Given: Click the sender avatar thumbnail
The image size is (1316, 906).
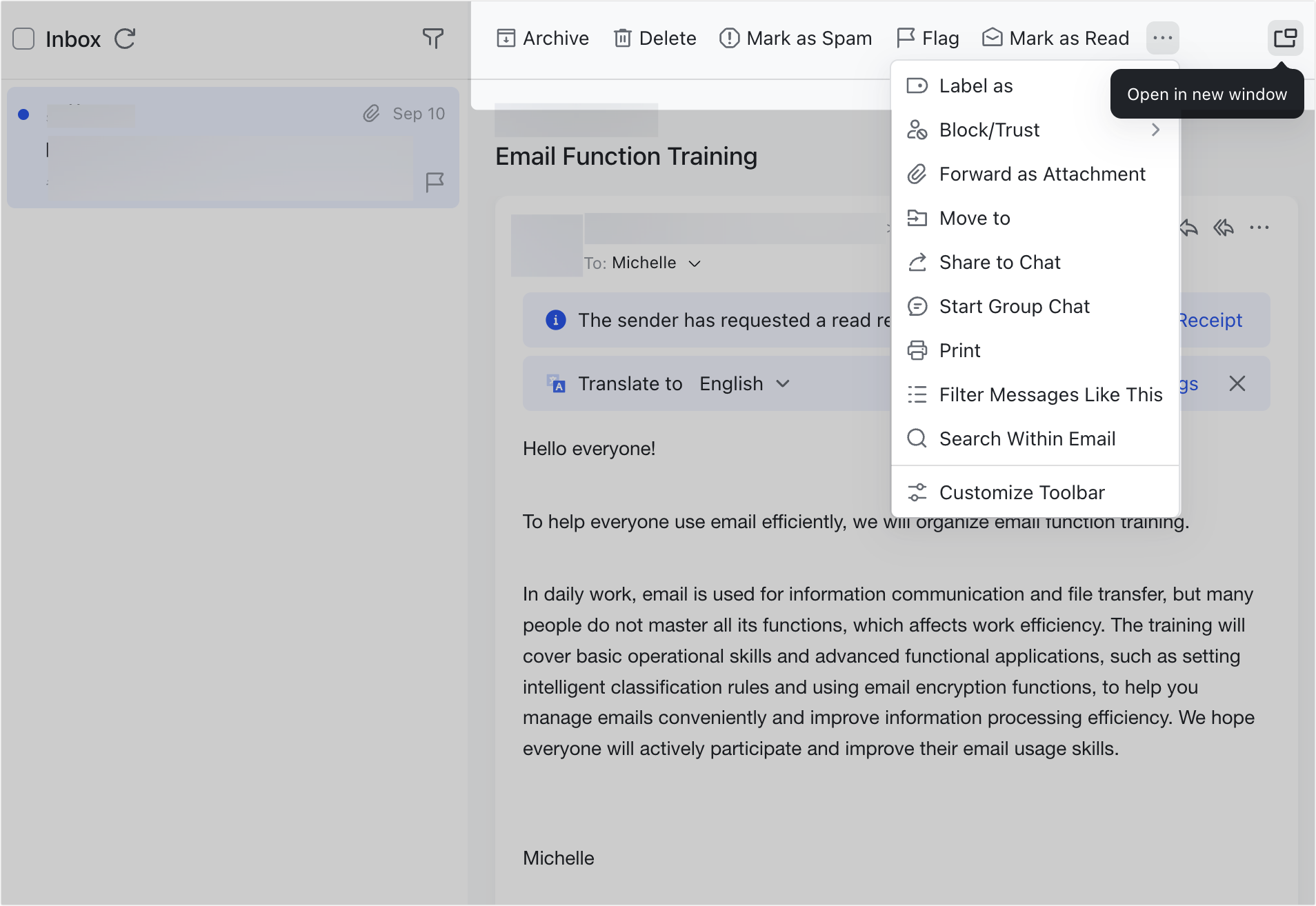Looking at the screenshot, I should coord(547,245).
